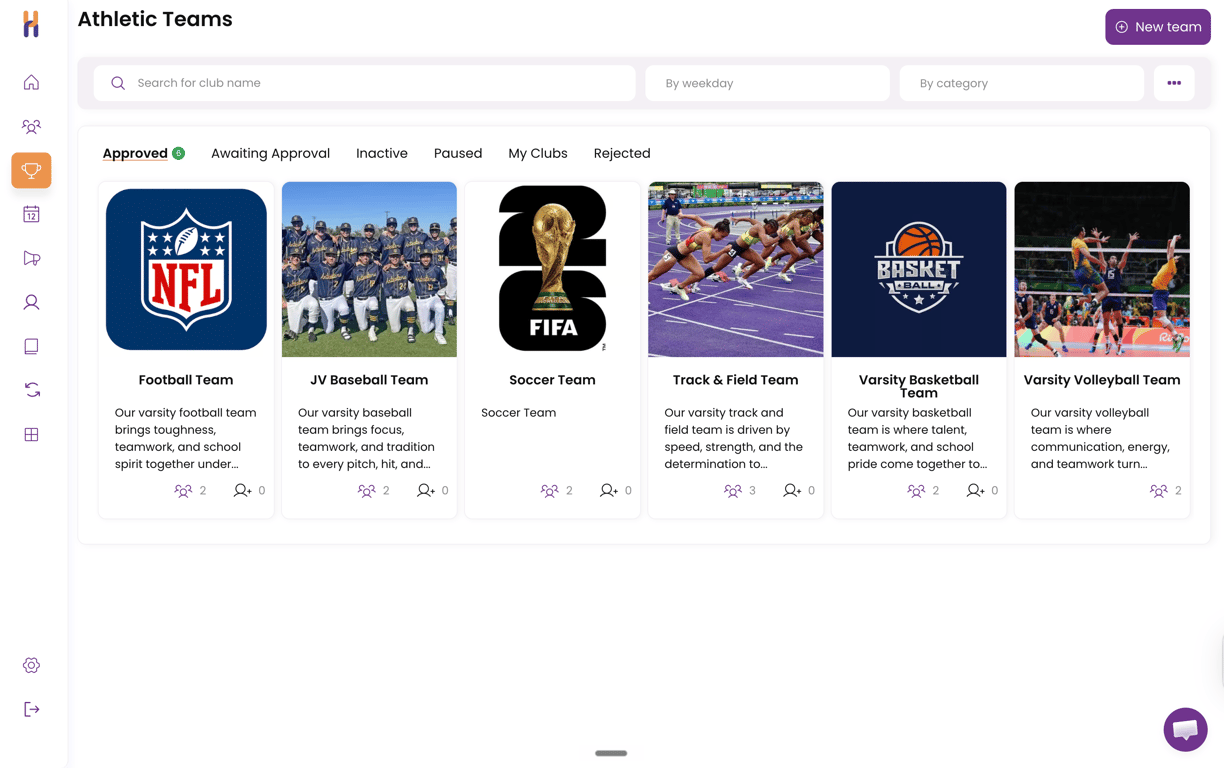This screenshot has width=1224, height=768.
Task: Click the Athletic Teams page heading
Action: [155, 19]
